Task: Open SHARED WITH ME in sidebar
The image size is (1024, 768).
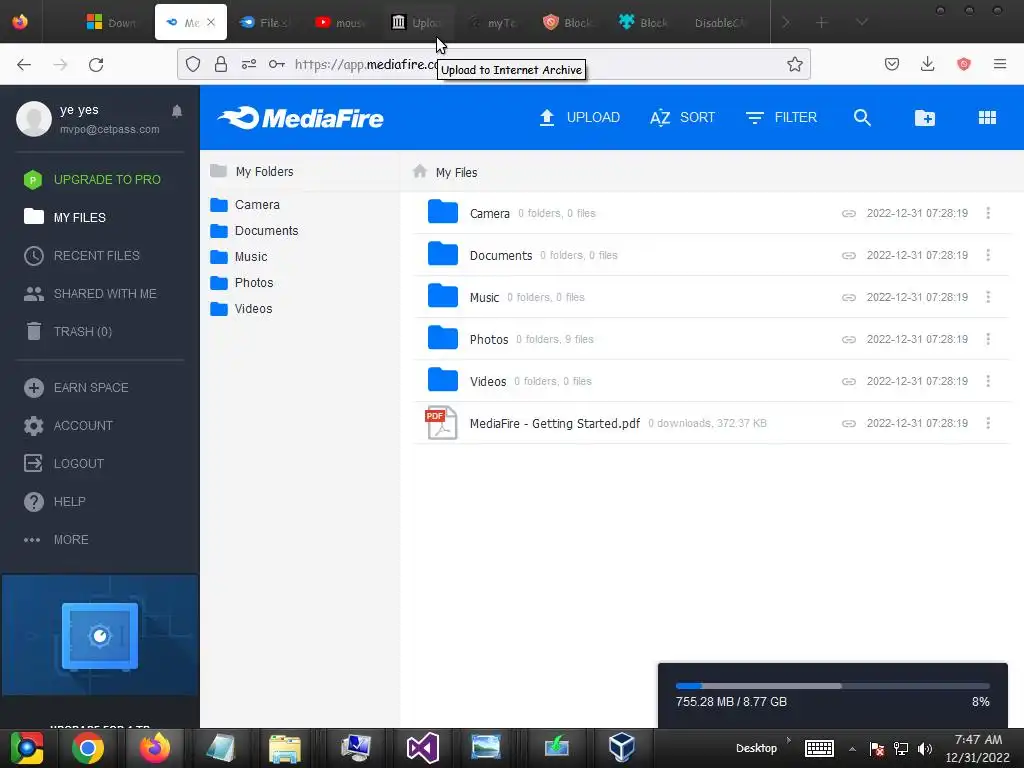Action: pyautogui.click(x=90, y=294)
